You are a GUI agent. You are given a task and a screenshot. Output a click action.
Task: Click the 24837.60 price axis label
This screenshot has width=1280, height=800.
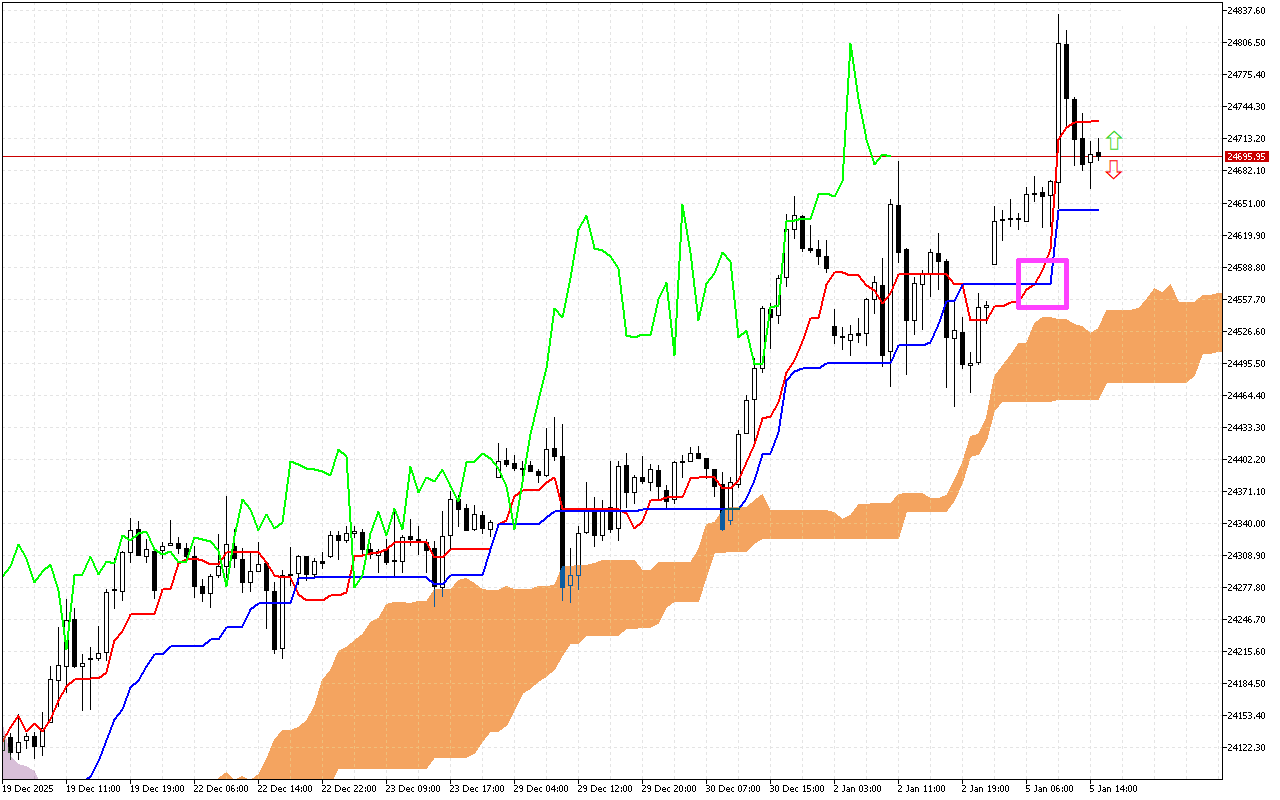1249,10
